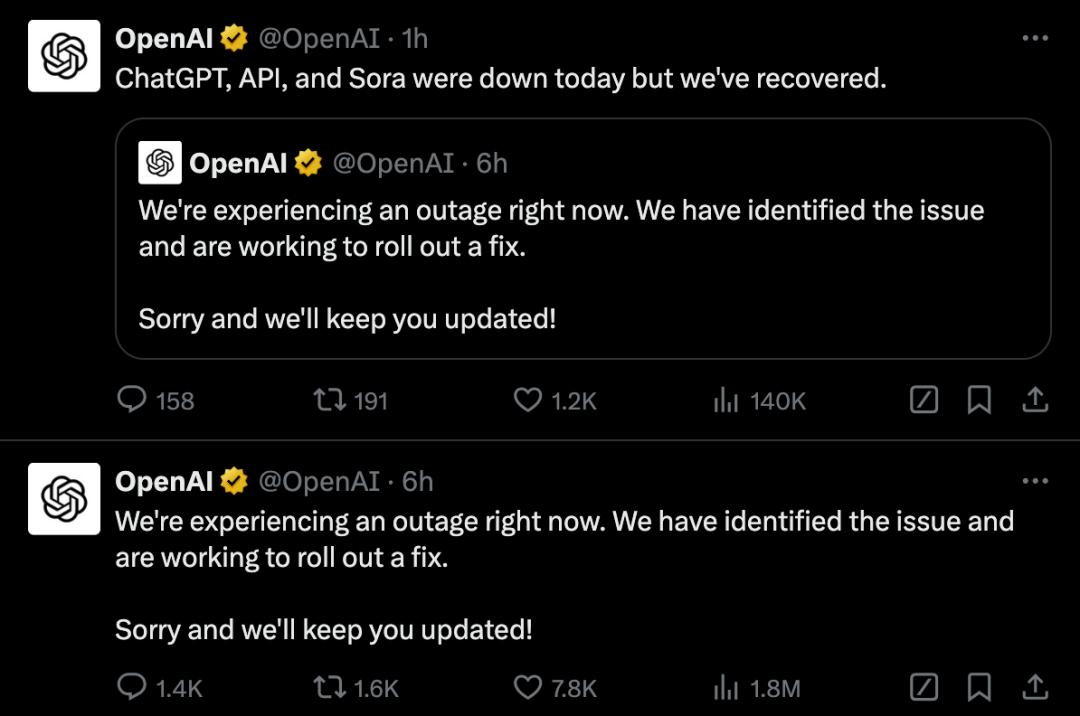Bookmark the outage tweet at the bottom
The width and height of the screenshot is (1080, 716).
click(979, 688)
